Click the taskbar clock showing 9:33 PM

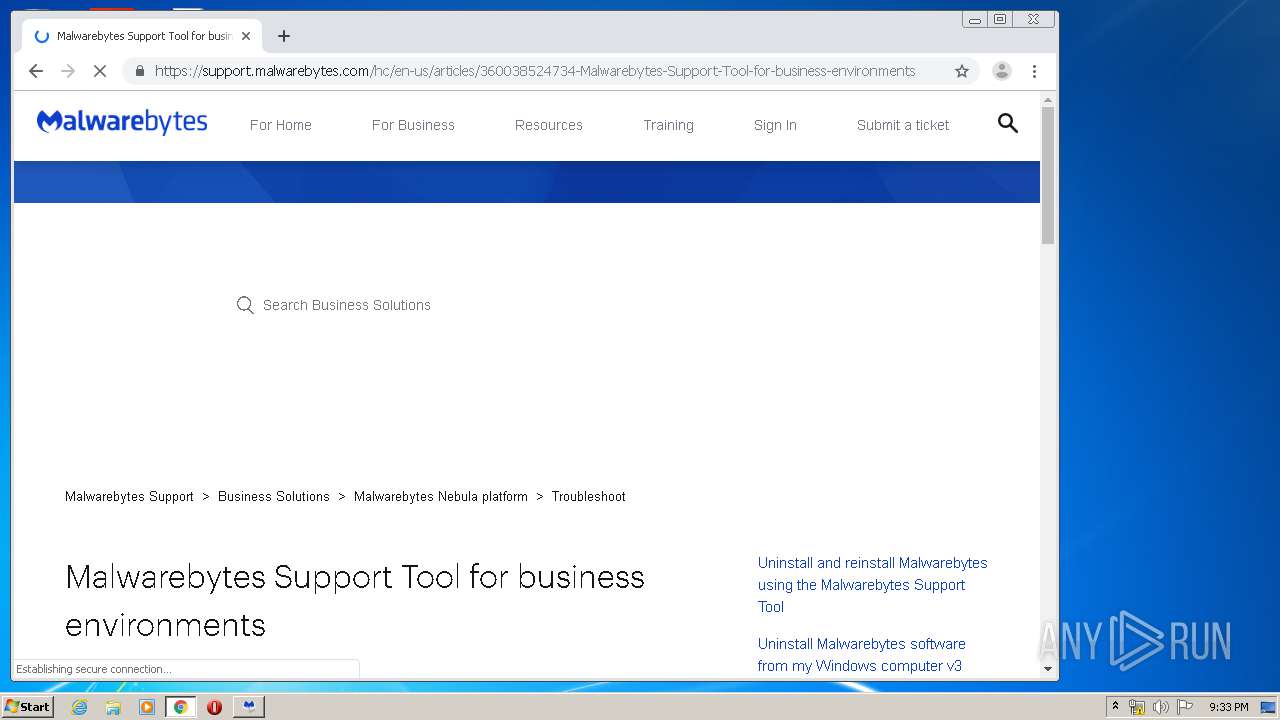[1229, 707]
